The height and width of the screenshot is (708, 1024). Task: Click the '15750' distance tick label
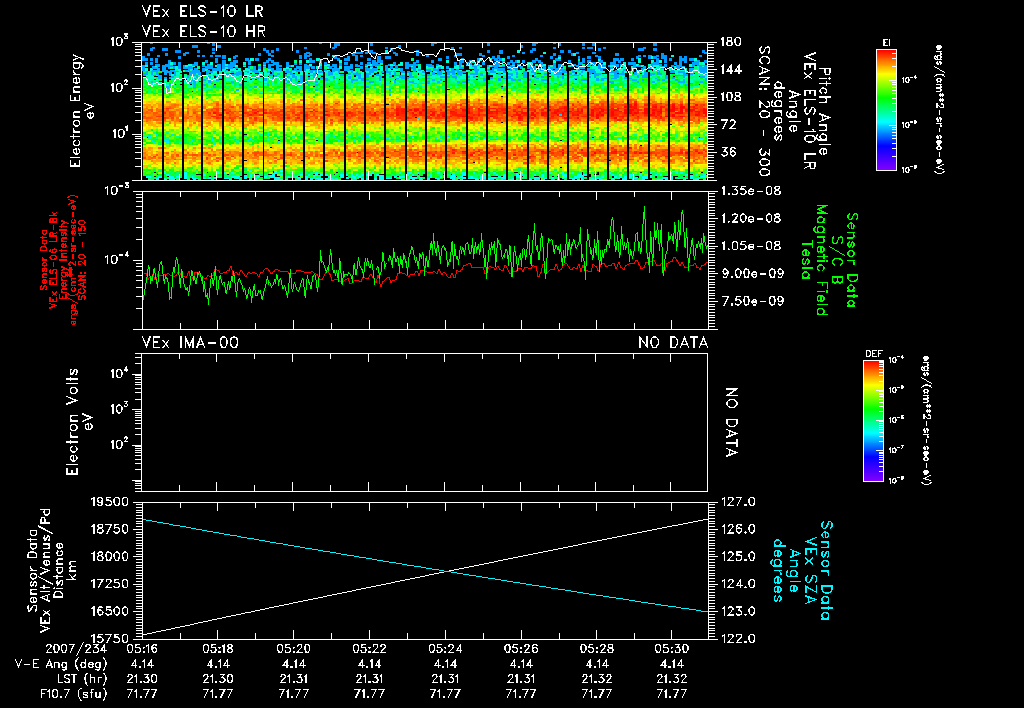(111, 639)
